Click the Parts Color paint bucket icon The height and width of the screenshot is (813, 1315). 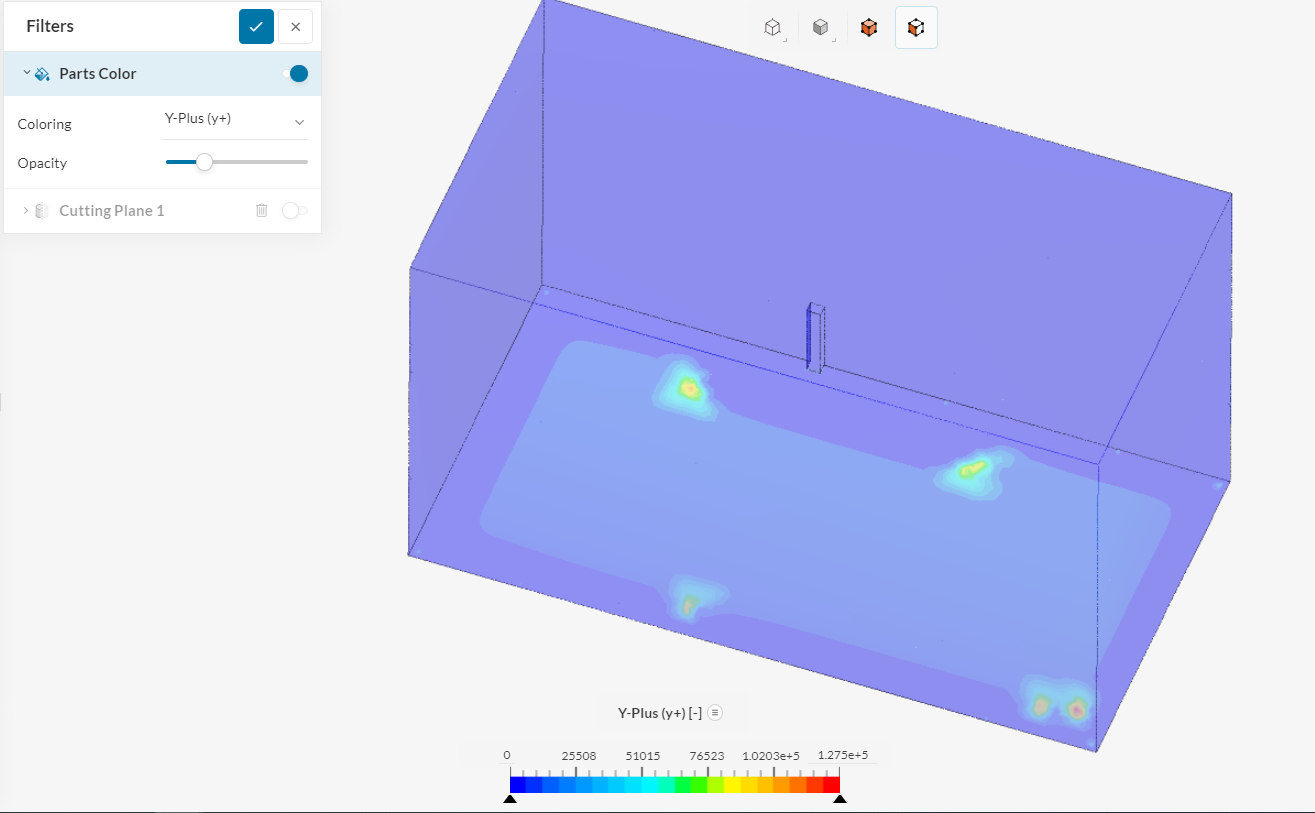pos(42,74)
